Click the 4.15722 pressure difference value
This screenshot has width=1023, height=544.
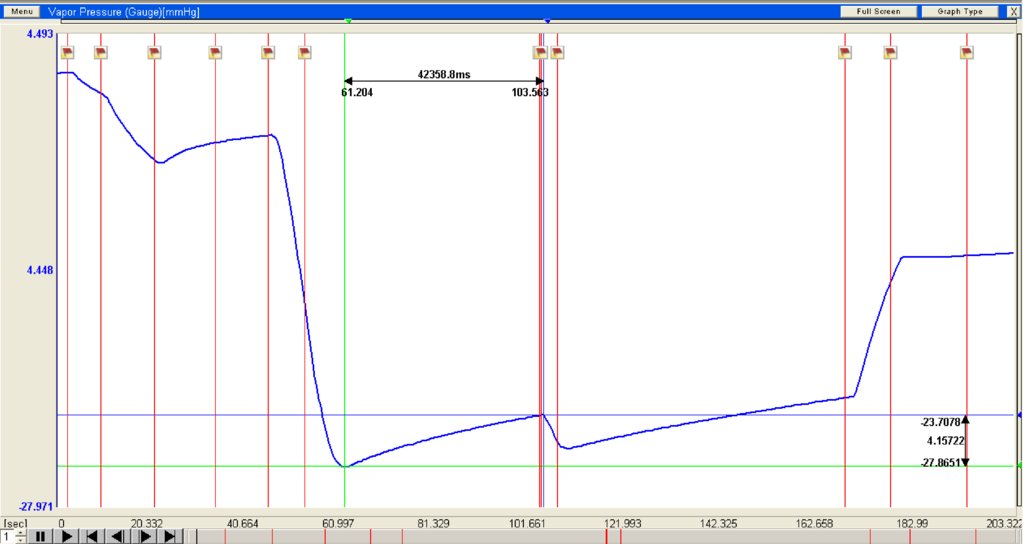click(x=945, y=442)
